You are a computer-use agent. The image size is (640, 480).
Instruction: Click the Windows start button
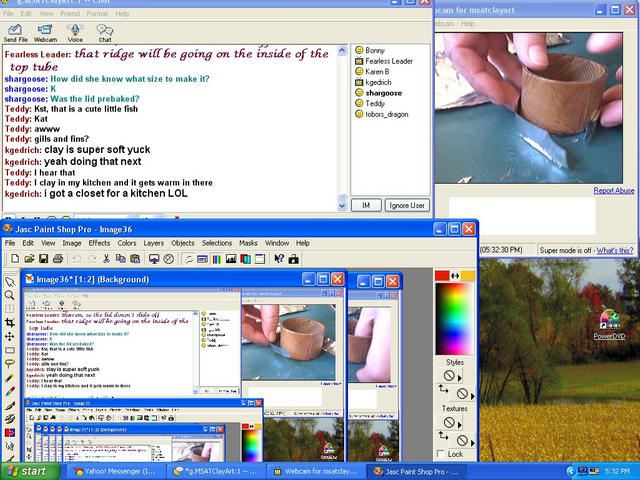point(29,471)
